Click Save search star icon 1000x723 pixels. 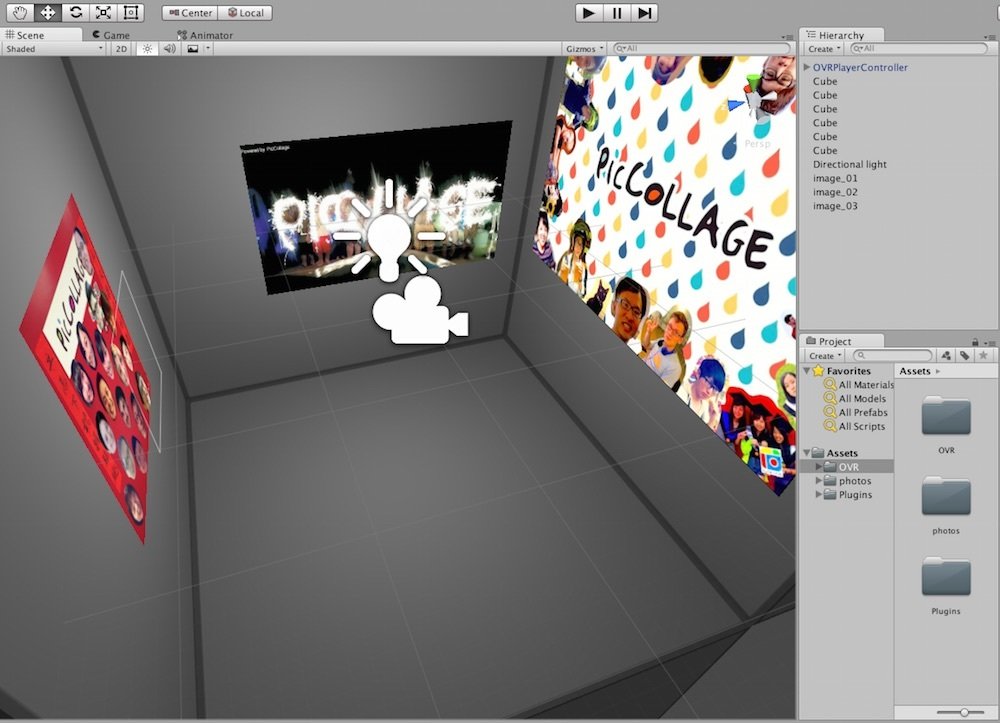(983, 355)
